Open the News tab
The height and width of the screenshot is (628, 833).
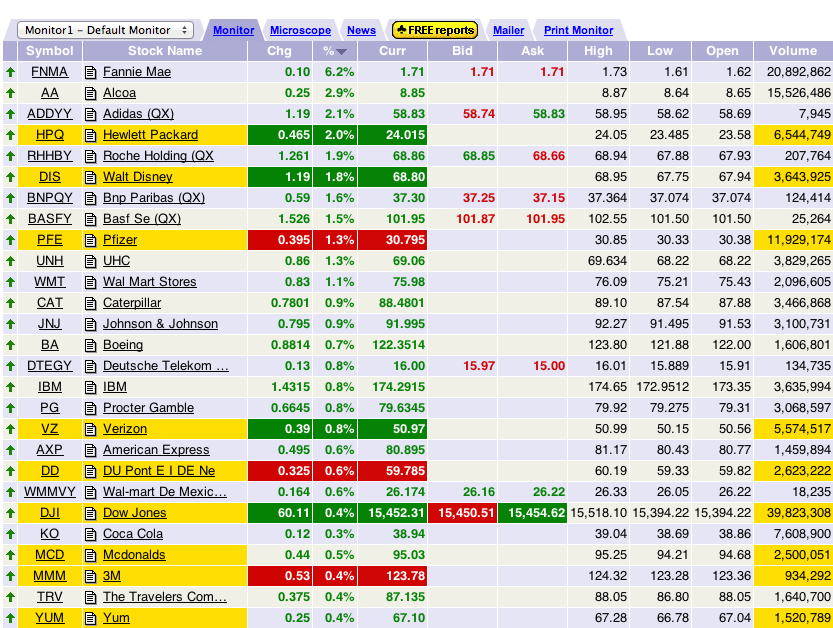(361, 30)
